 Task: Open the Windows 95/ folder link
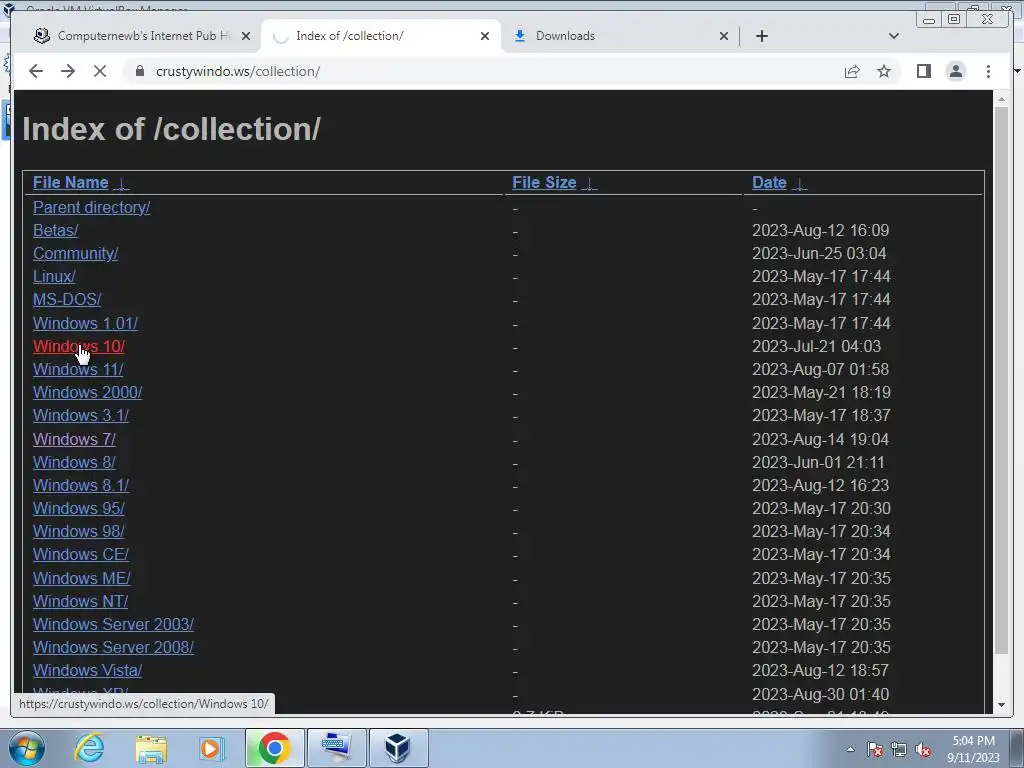tap(78, 508)
